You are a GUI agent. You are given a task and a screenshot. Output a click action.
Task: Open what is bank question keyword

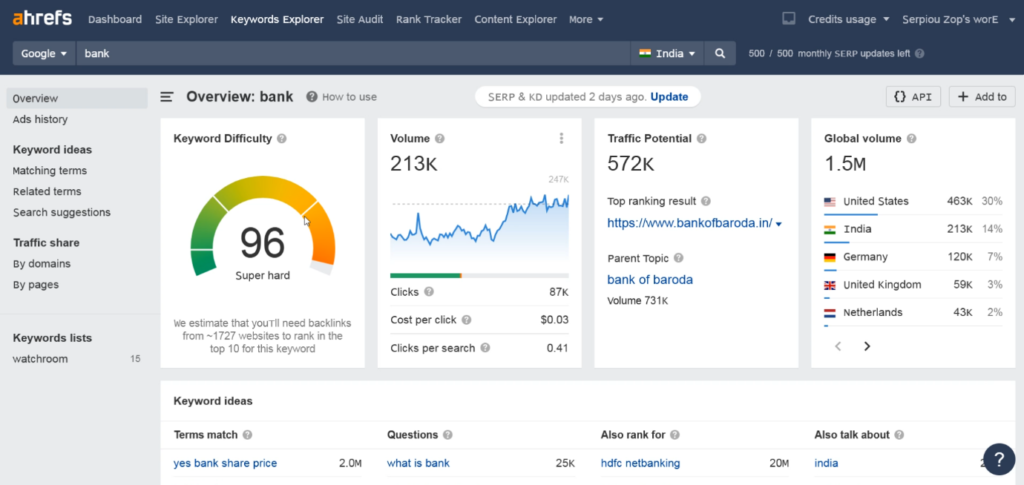(x=419, y=463)
